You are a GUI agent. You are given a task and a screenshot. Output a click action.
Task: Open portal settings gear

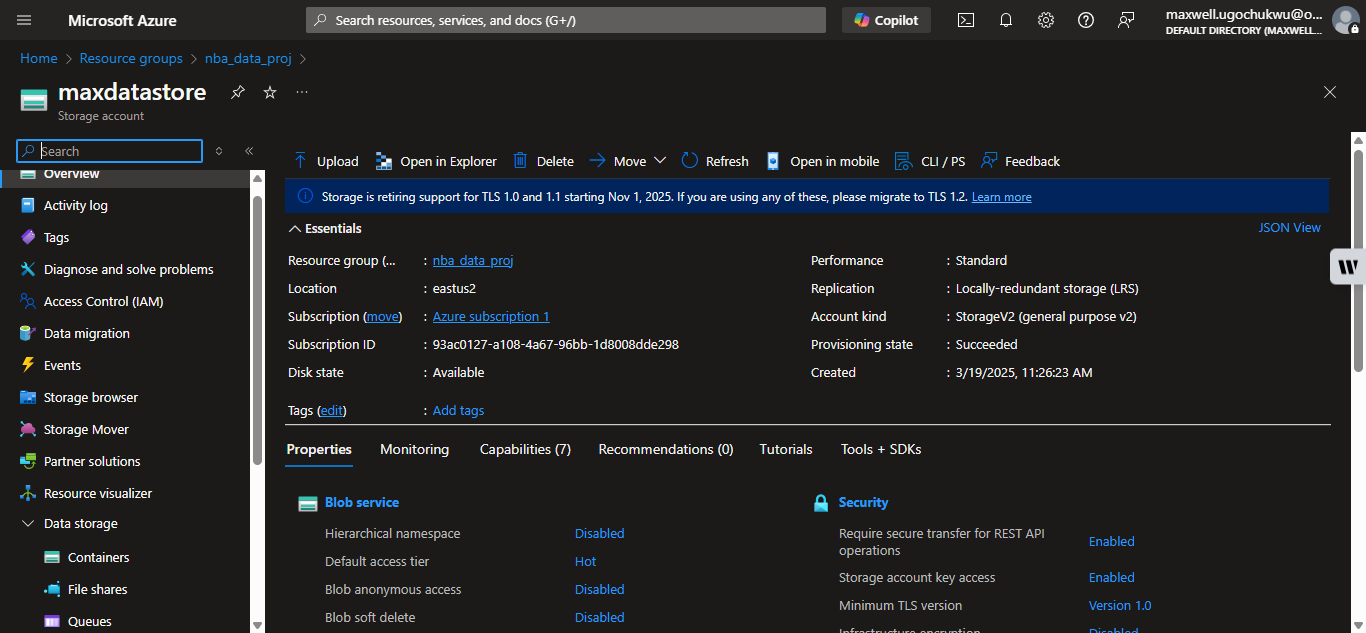point(1046,20)
